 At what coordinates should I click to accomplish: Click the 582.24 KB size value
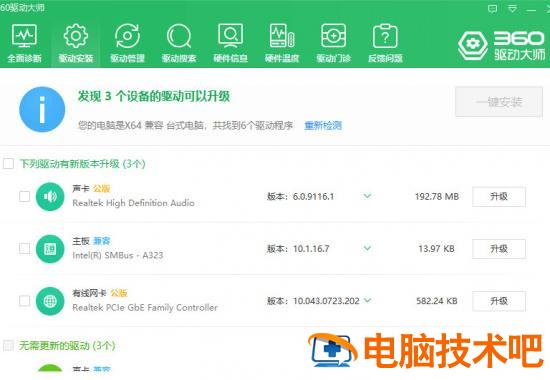(x=437, y=301)
